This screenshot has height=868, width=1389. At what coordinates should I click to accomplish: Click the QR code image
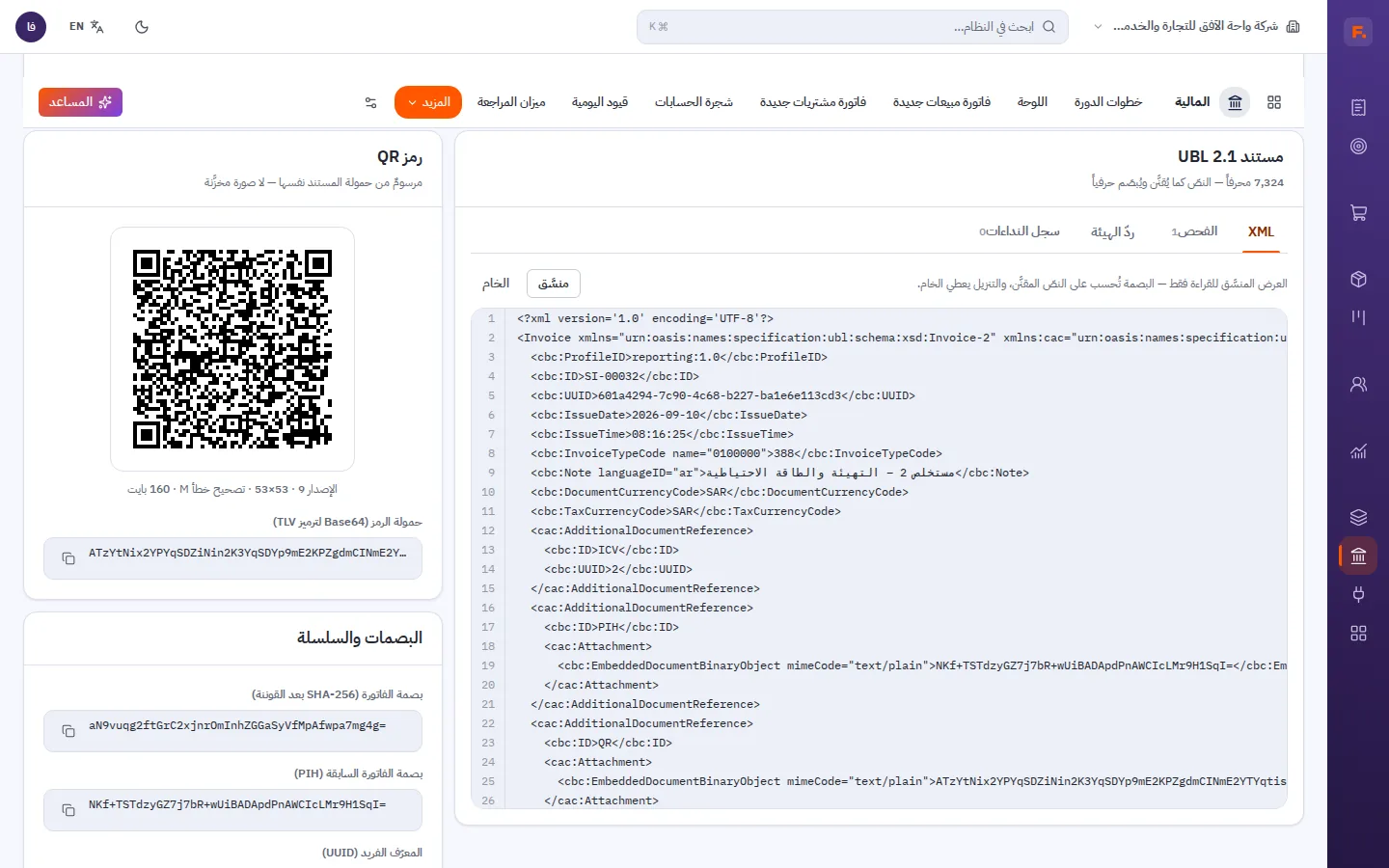click(232, 349)
